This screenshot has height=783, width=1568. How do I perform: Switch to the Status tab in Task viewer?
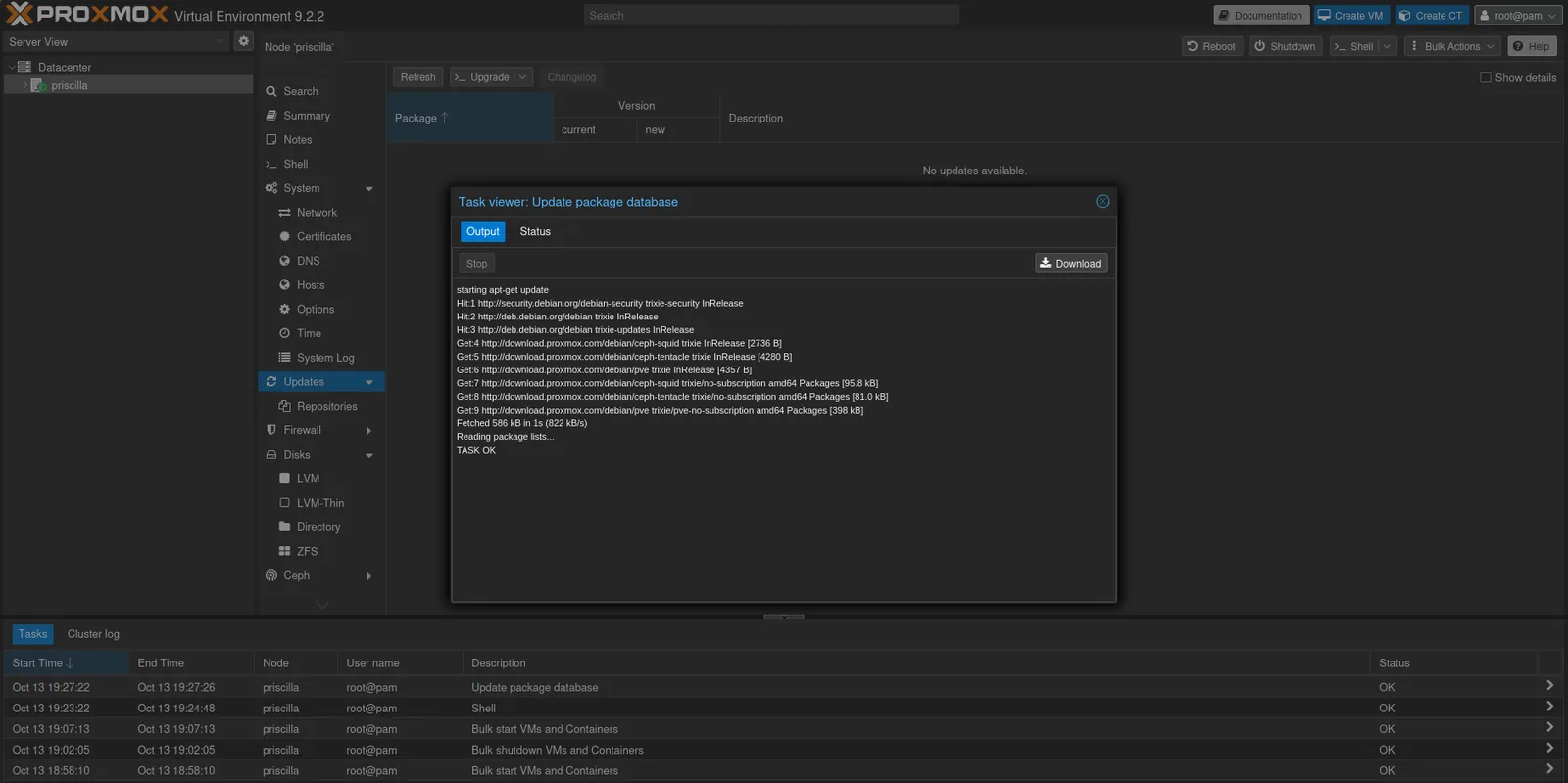(x=535, y=231)
